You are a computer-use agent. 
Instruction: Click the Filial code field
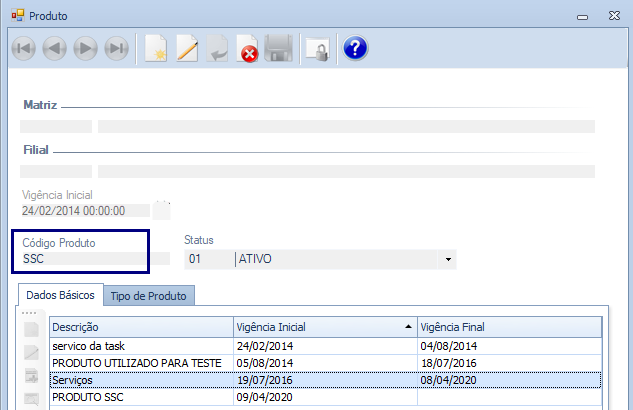[x=56, y=172]
